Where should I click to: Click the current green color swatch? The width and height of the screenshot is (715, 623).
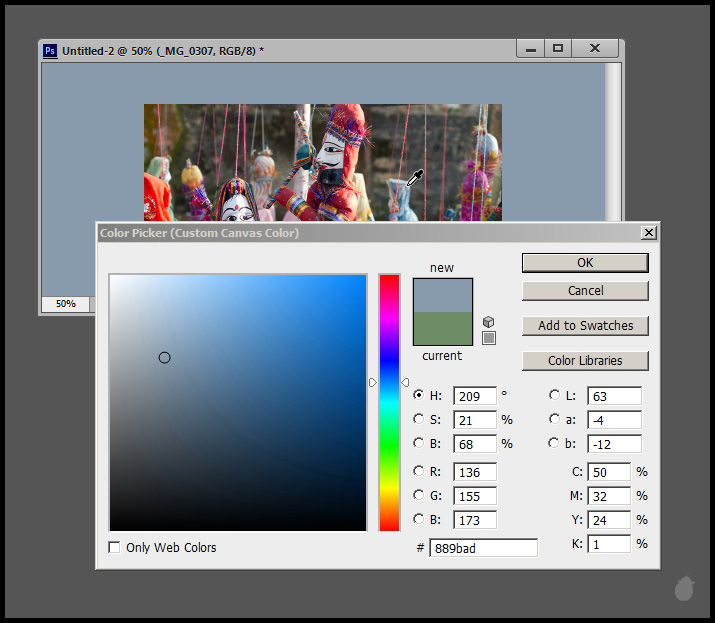pos(442,328)
